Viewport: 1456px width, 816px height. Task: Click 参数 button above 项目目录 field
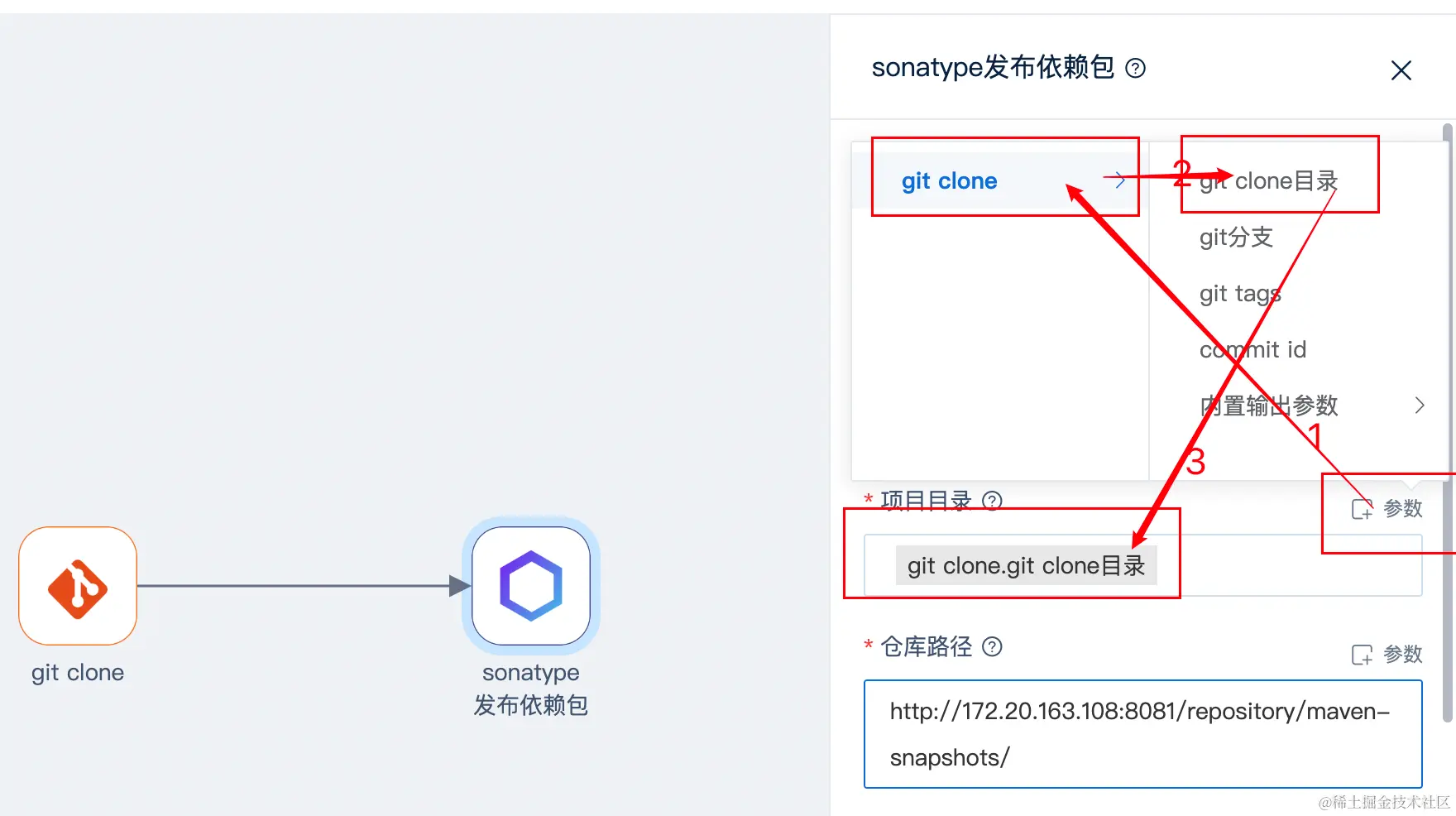tap(1387, 508)
